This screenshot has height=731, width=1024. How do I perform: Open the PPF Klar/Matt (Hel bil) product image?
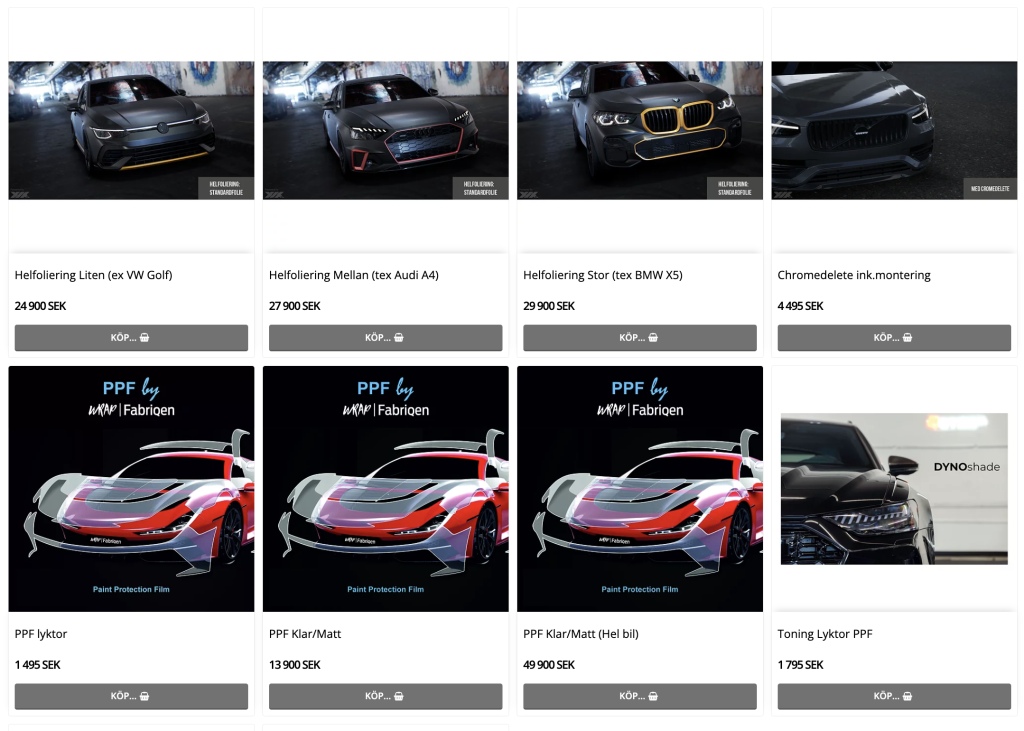point(640,489)
